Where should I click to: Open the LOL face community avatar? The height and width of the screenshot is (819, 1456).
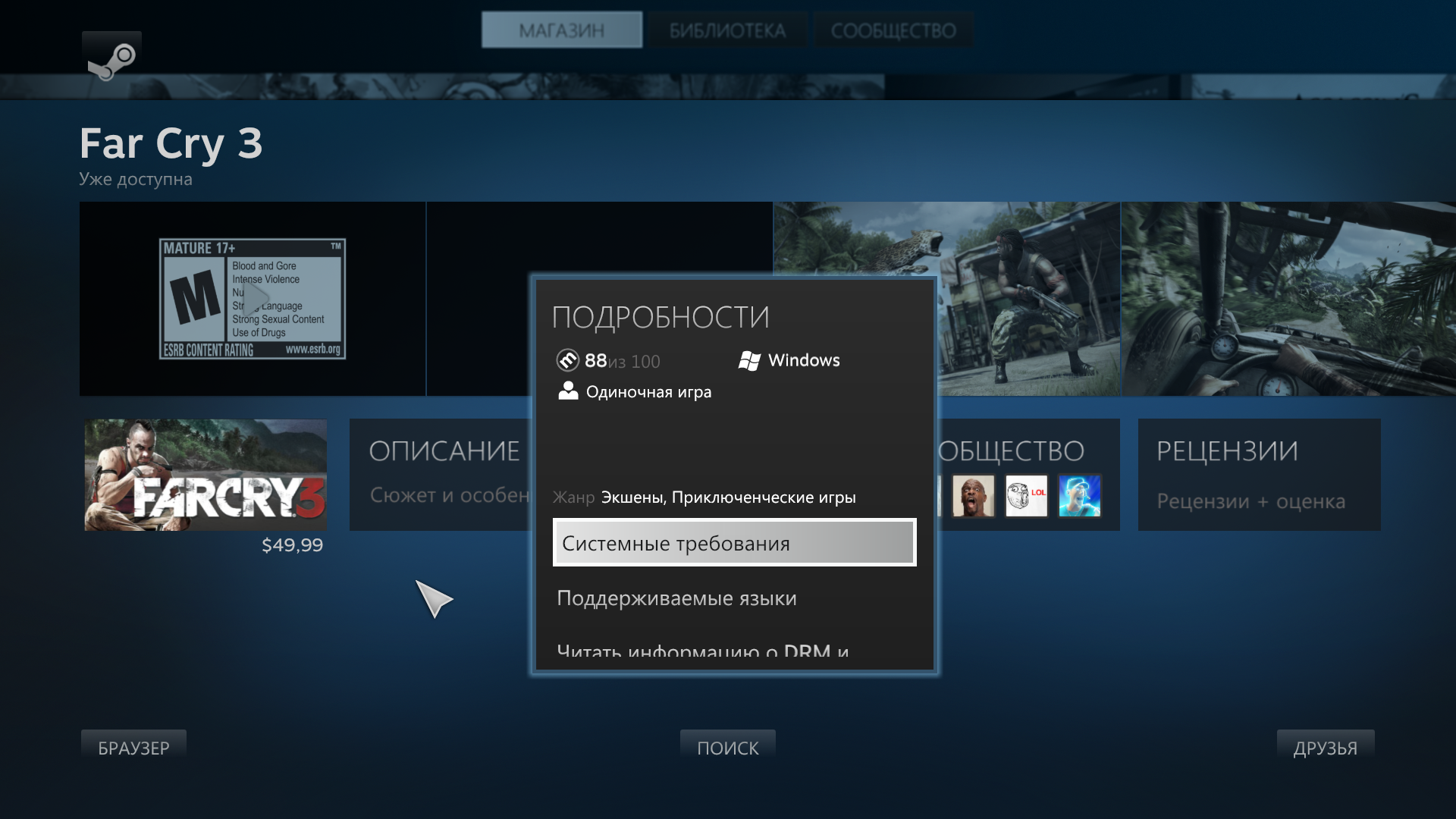tap(1026, 496)
